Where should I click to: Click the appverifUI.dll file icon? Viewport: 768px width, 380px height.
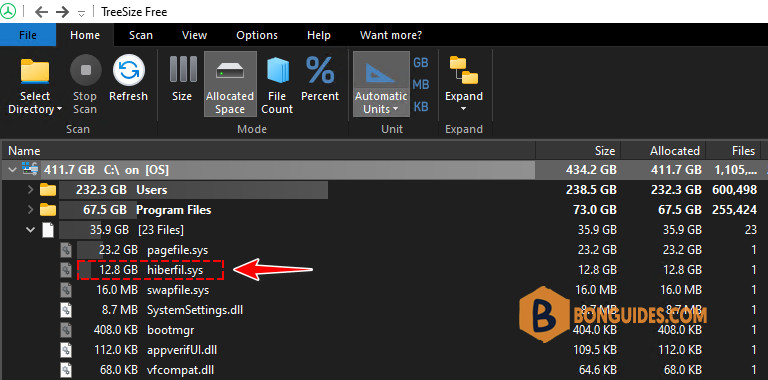(66, 350)
